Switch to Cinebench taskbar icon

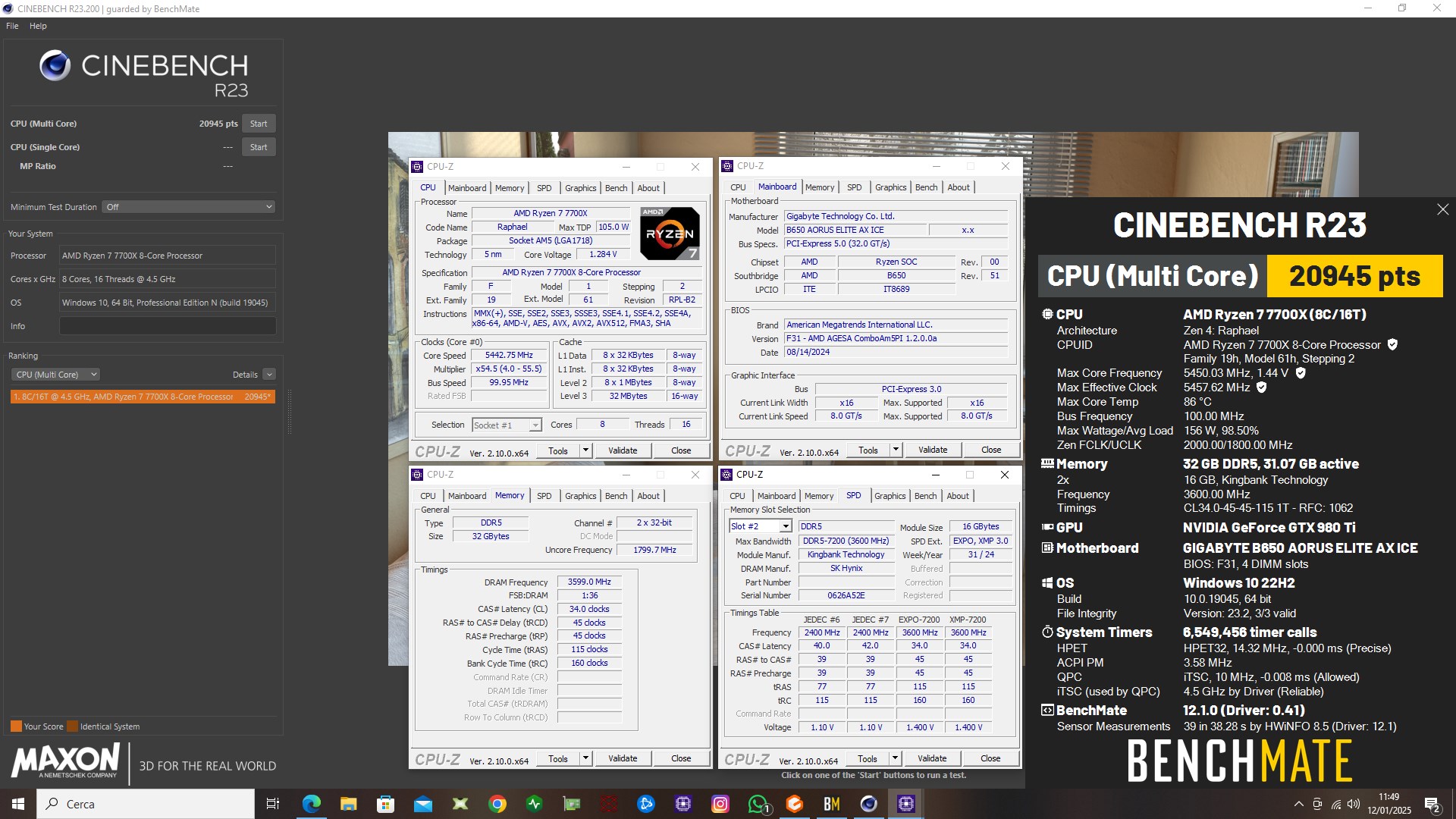[x=868, y=804]
